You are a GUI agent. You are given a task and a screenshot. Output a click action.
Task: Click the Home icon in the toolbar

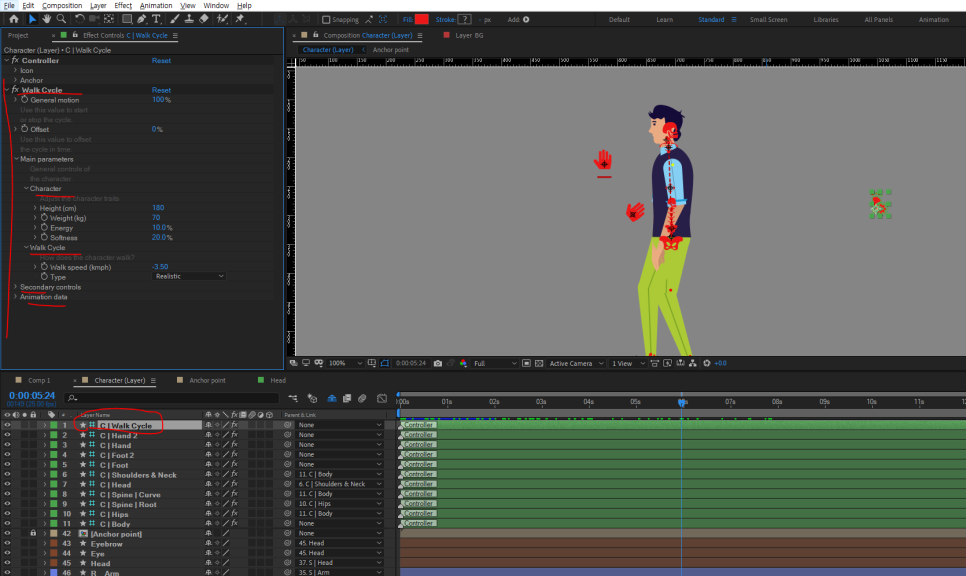[x=13, y=19]
